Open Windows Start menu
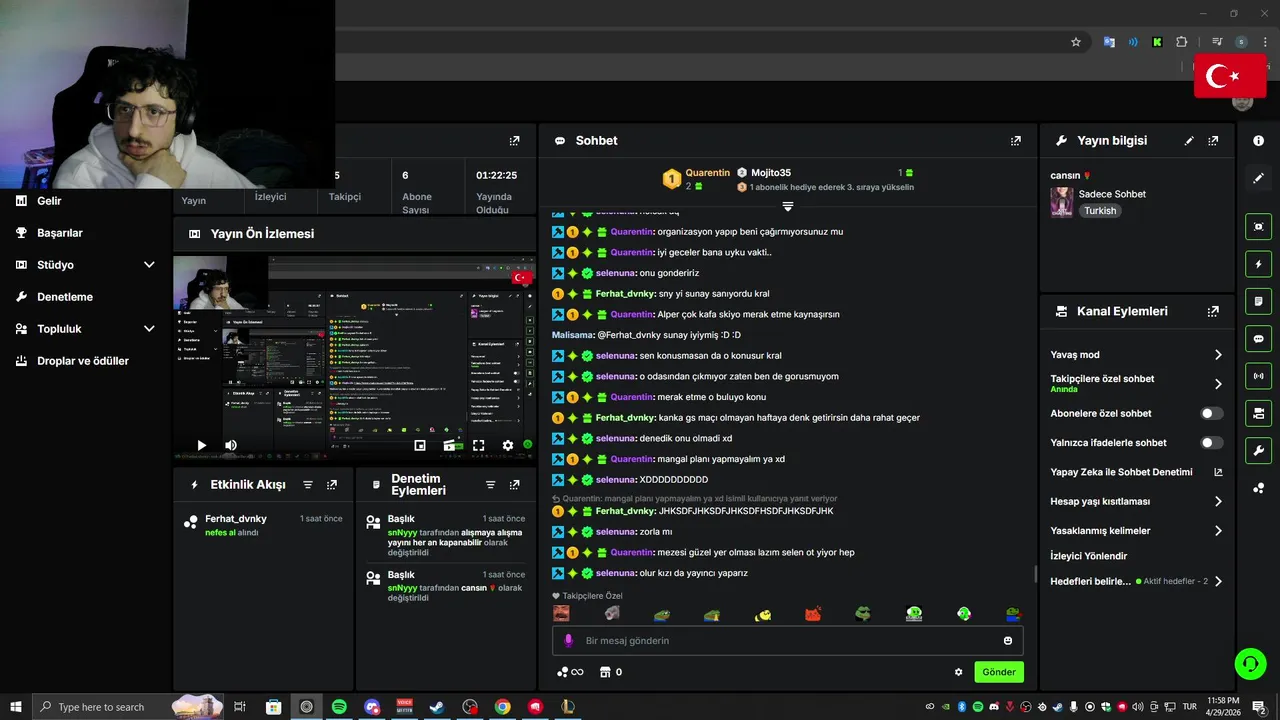This screenshot has width=1280, height=720. click(x=15, y=707)
